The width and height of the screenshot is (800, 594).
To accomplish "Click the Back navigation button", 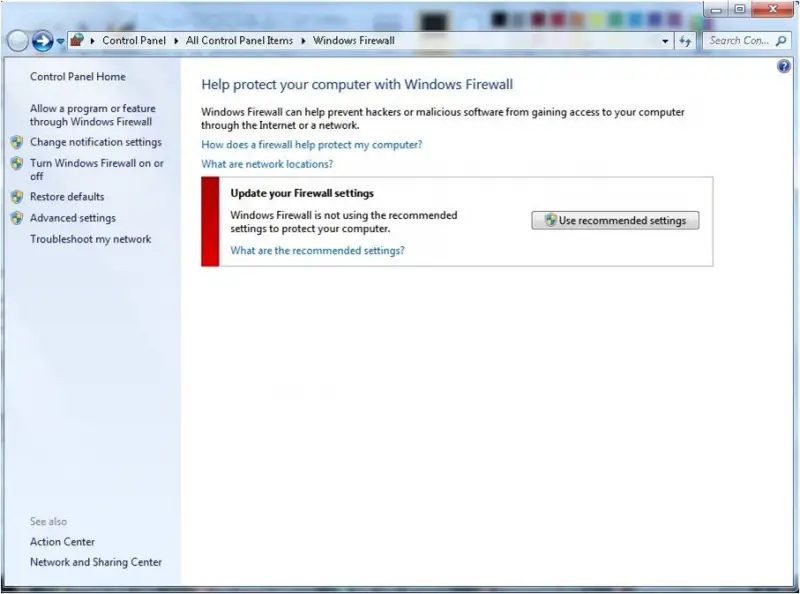I will click(17, 41).
